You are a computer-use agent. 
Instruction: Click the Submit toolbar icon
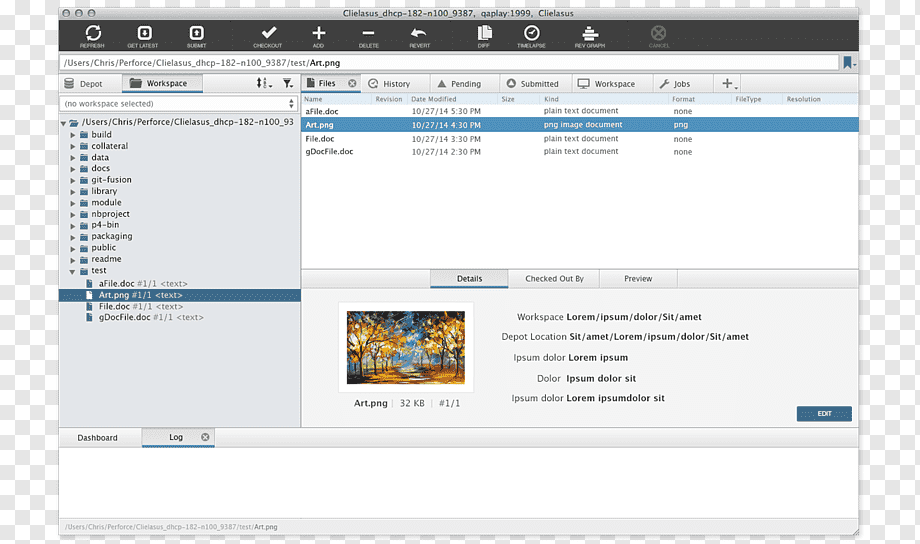pyautogui.click(x=197, y=33)
